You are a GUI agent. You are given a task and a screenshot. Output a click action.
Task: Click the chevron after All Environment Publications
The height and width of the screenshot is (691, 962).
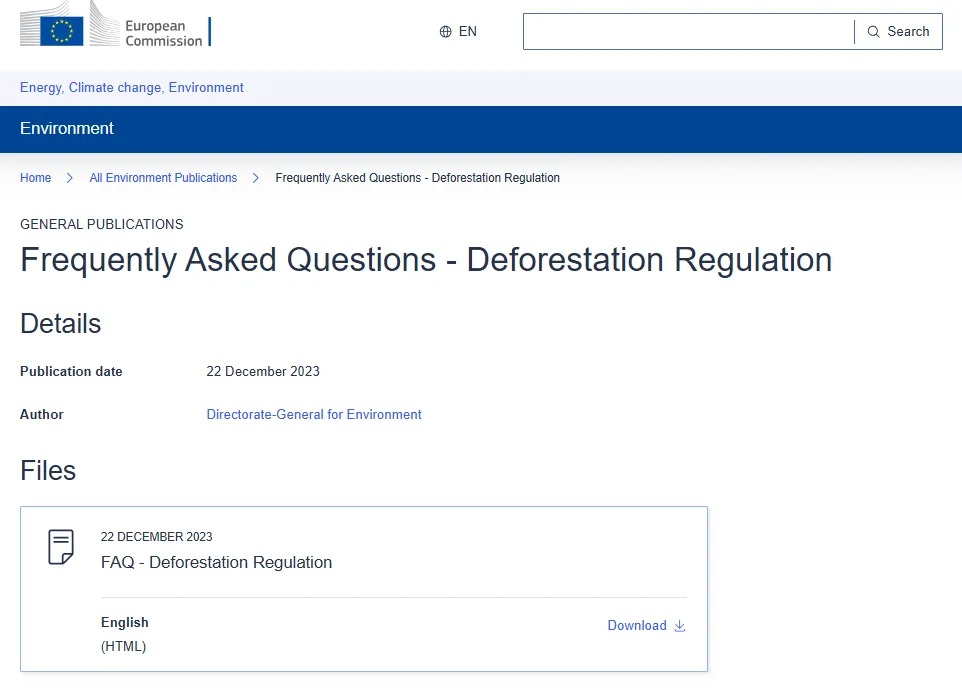(256, 178)
